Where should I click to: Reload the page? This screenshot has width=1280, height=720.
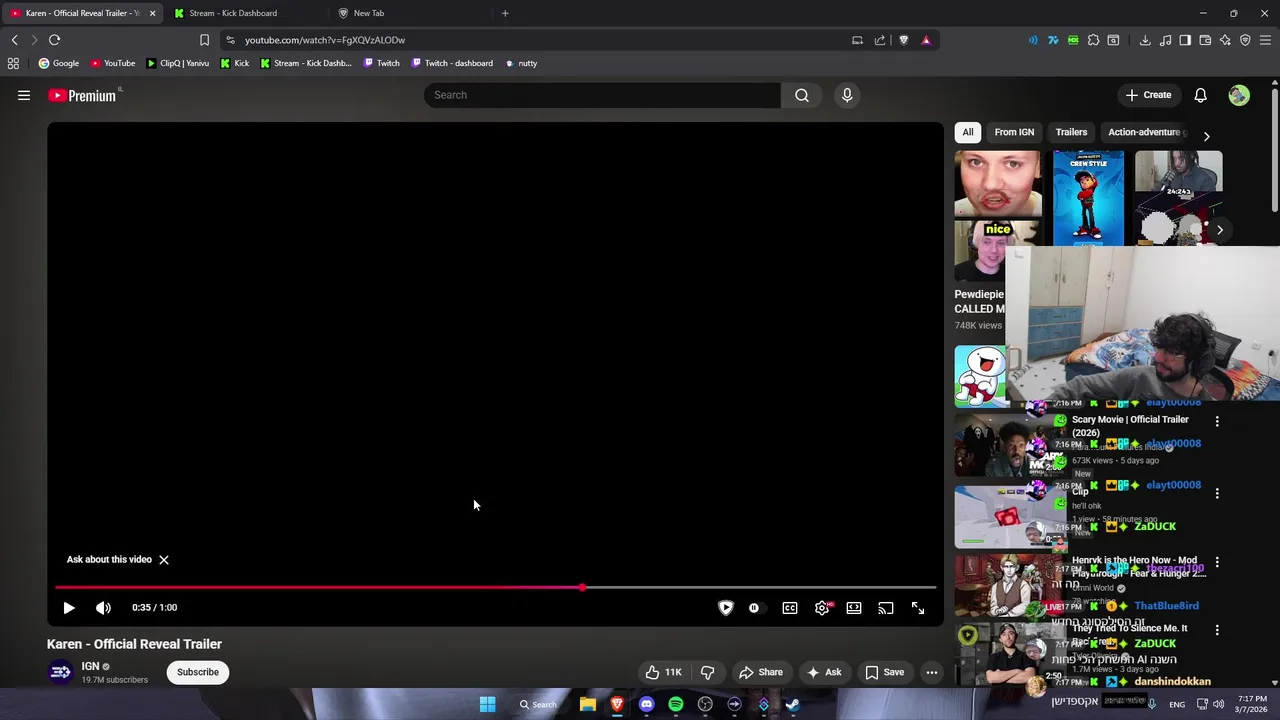click(x=54, y=40)
